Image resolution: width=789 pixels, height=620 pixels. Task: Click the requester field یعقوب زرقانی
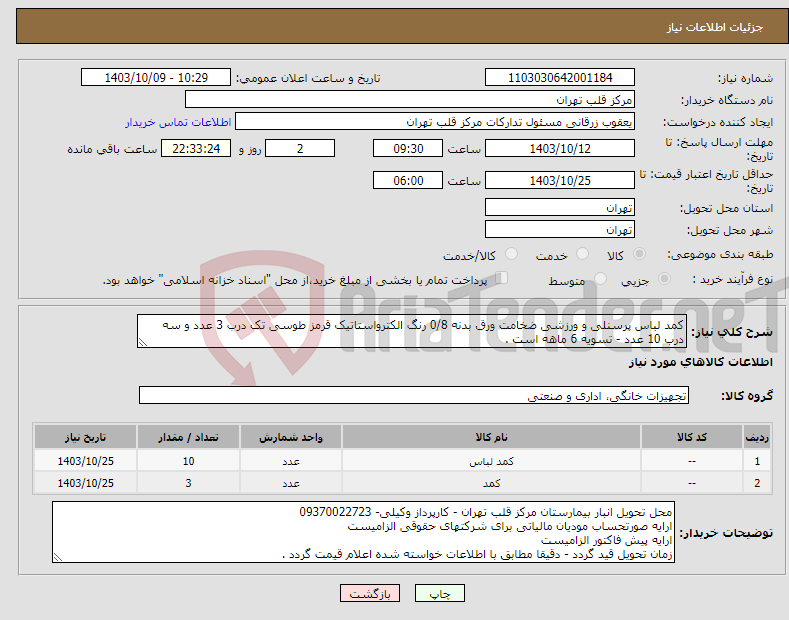tap(435, 122)
